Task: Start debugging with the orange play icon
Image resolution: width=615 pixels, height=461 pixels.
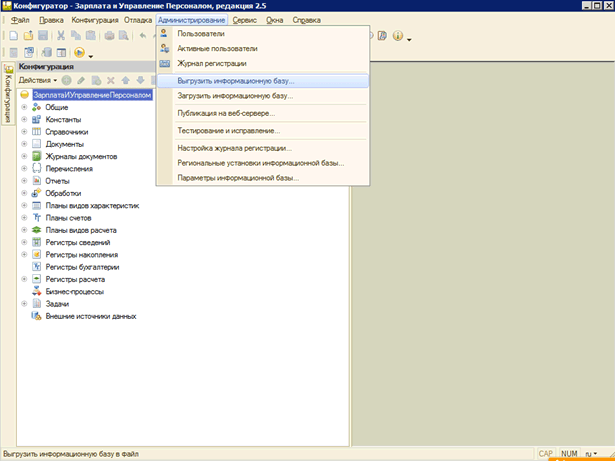Action: point(79,52)
